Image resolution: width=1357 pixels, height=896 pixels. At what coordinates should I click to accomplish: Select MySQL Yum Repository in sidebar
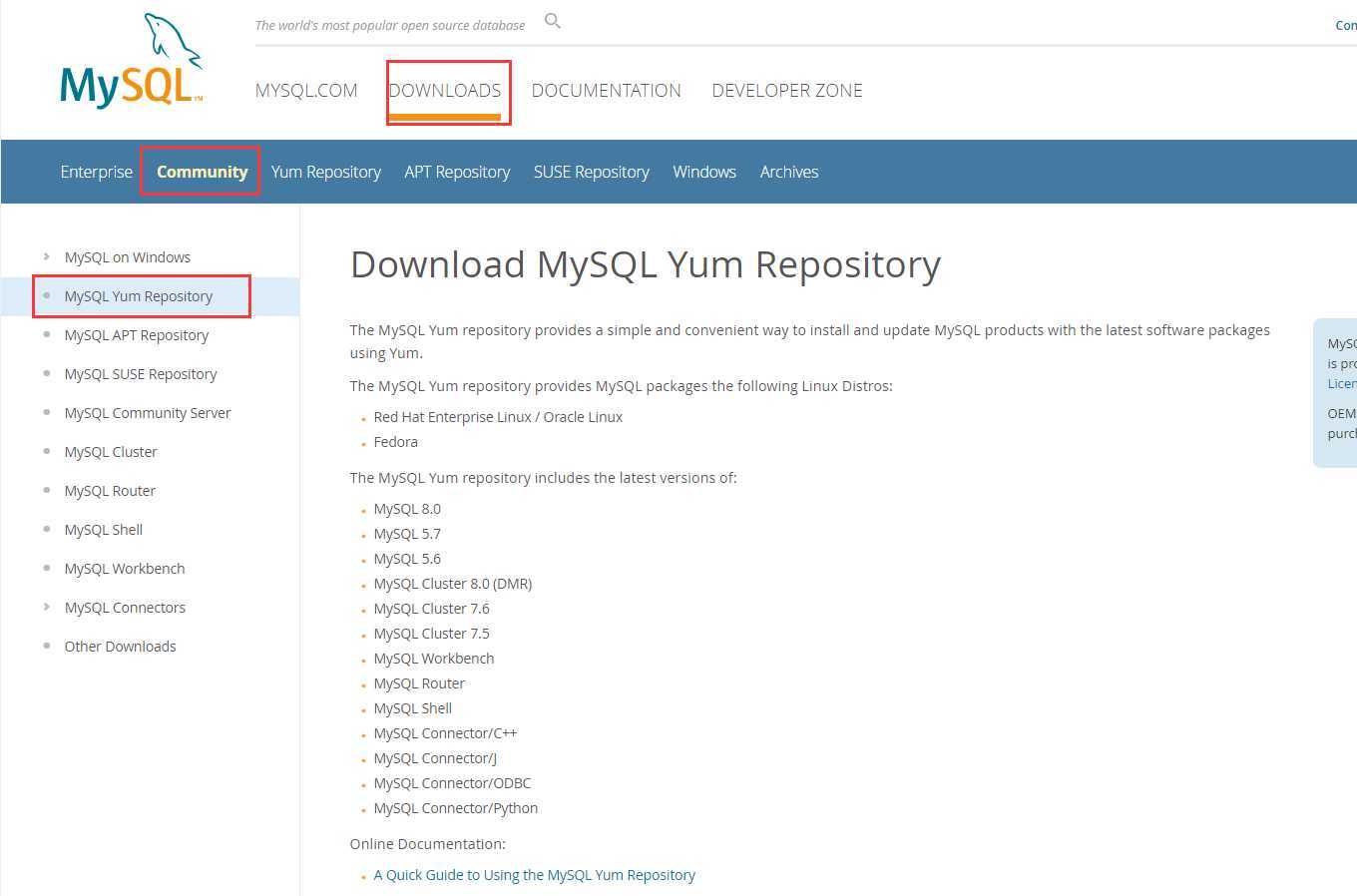139,296
